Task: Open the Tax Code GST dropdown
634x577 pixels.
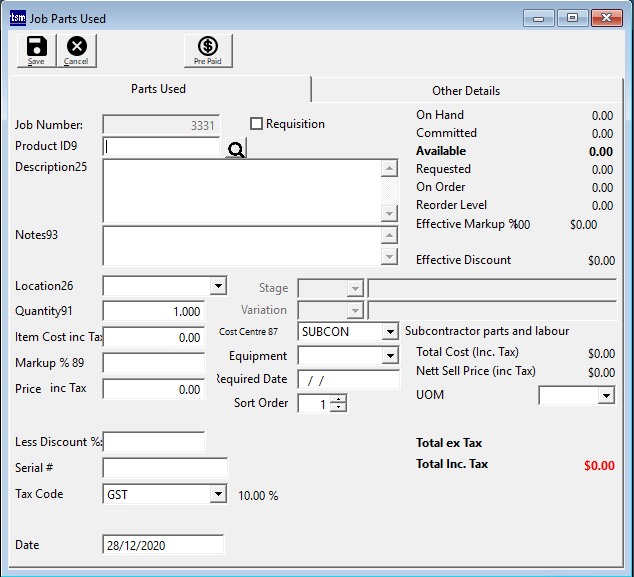Action: [218, 494]
